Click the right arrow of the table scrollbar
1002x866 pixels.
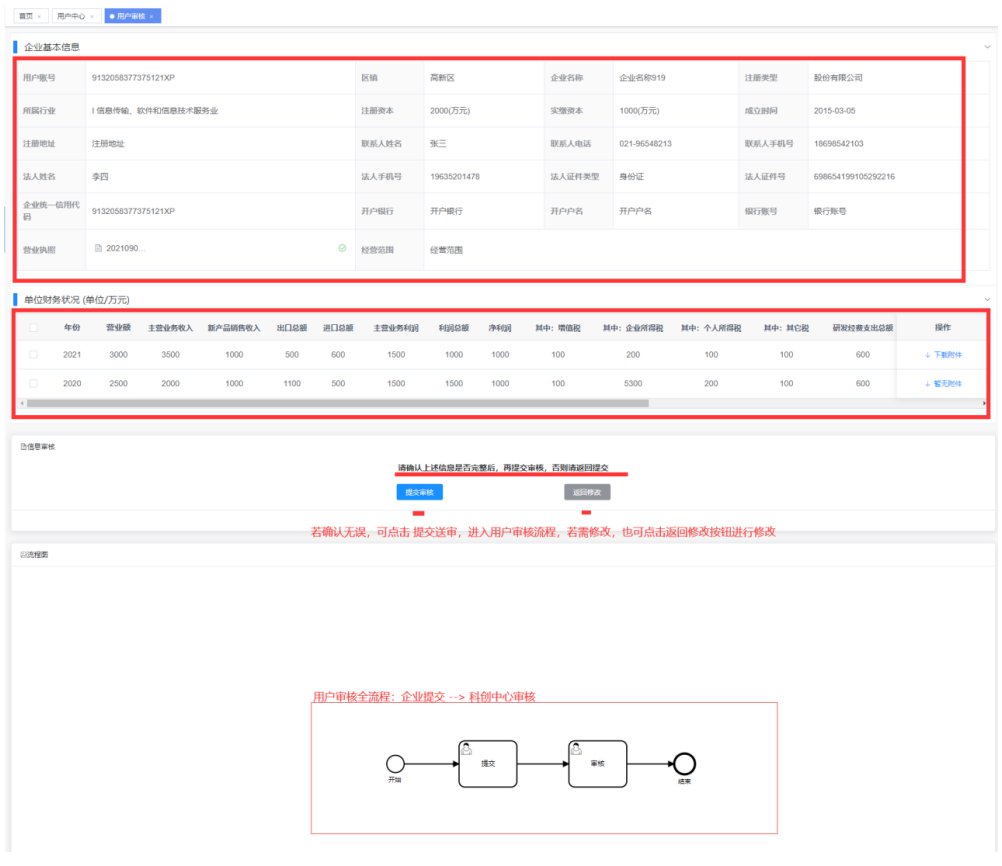click(983, 403)
